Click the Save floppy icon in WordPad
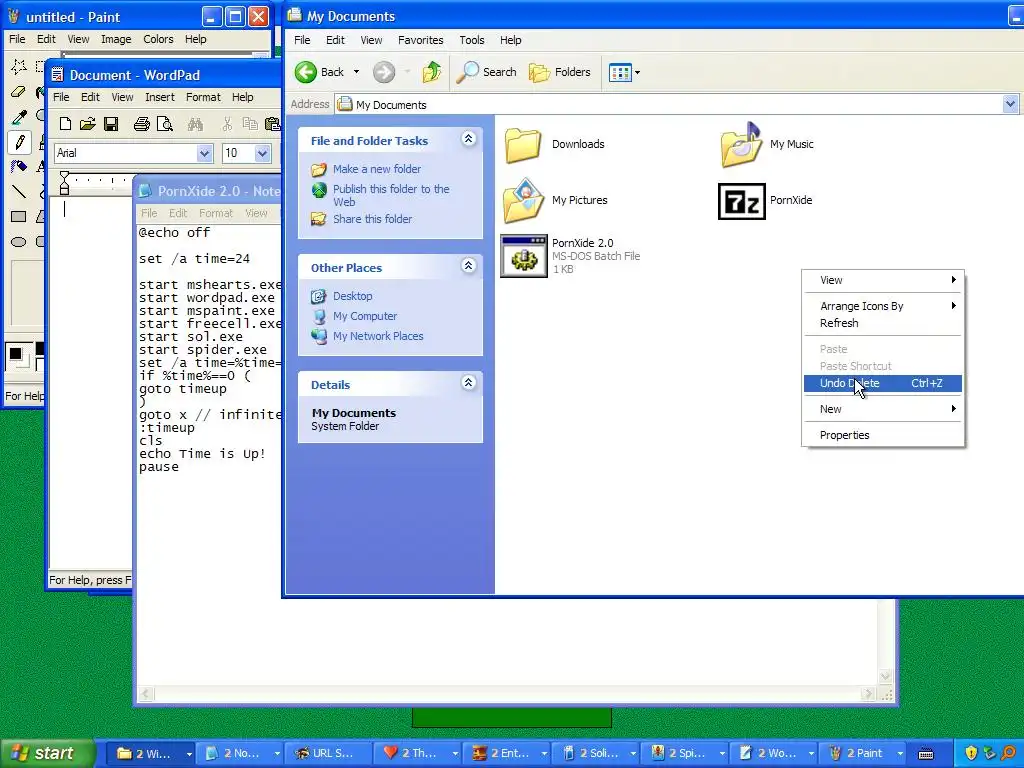 (111, 123)
